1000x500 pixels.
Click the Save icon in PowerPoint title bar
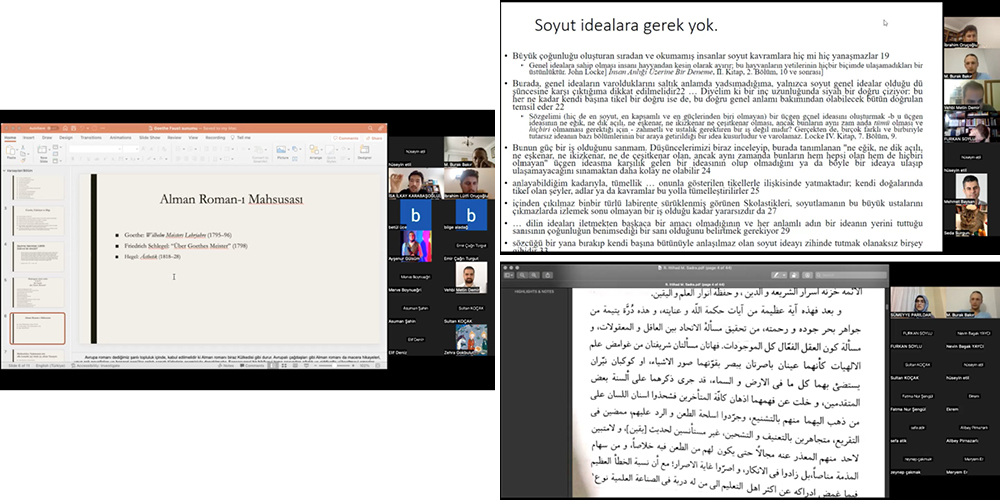pyautogui.click(x=73, y=128)
